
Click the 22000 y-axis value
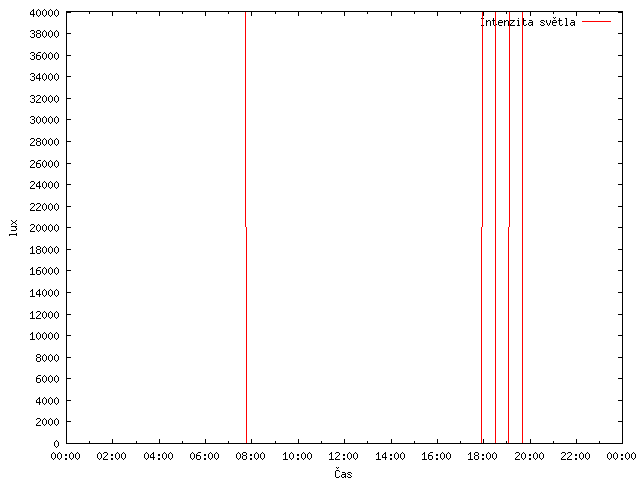[x=44, y=207]
